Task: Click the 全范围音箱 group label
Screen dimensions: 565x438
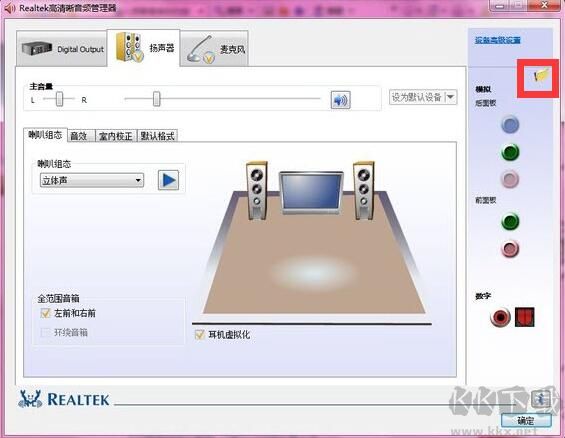Action: click(58, 298)
